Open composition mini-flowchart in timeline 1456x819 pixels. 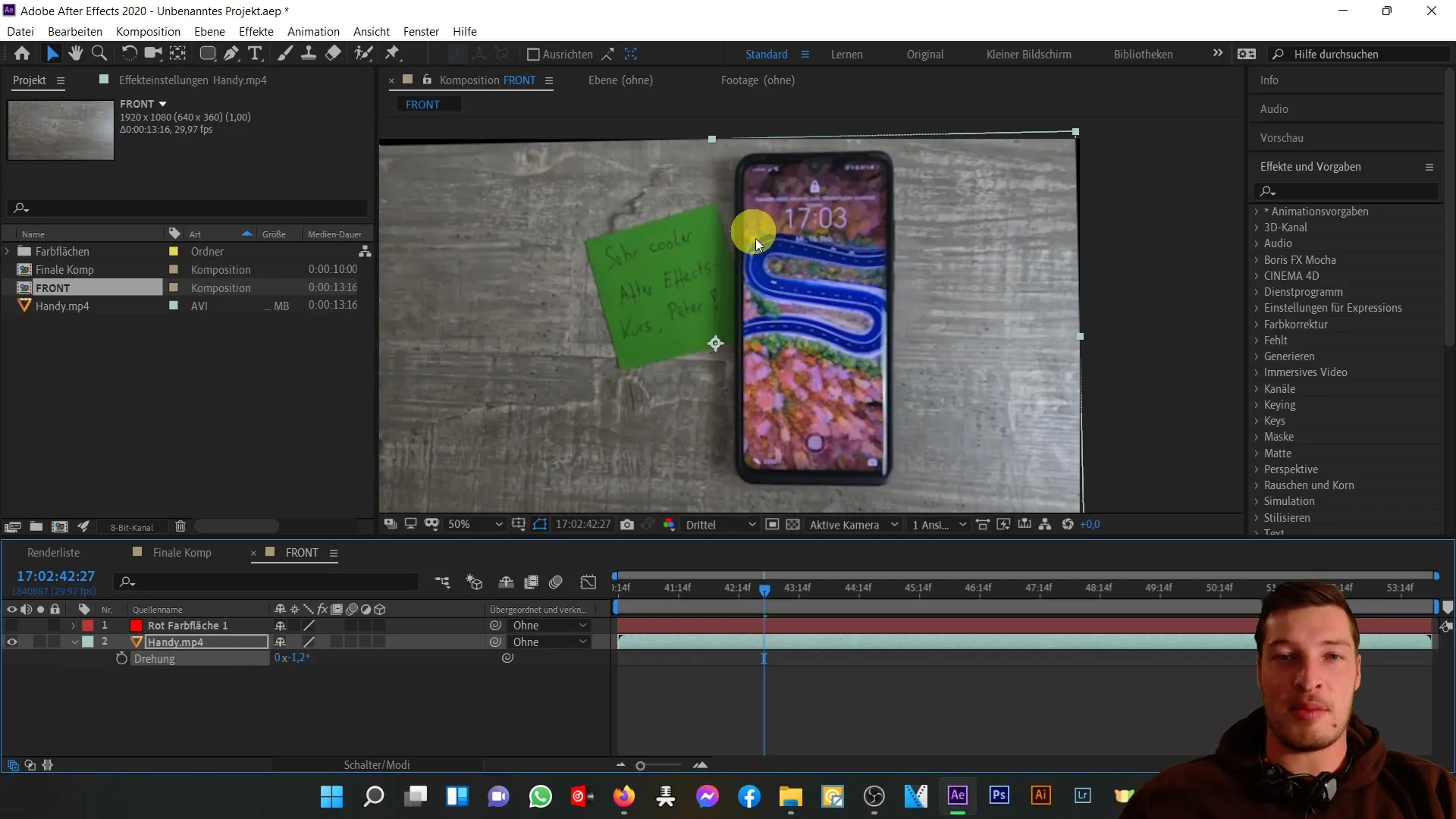442,582
